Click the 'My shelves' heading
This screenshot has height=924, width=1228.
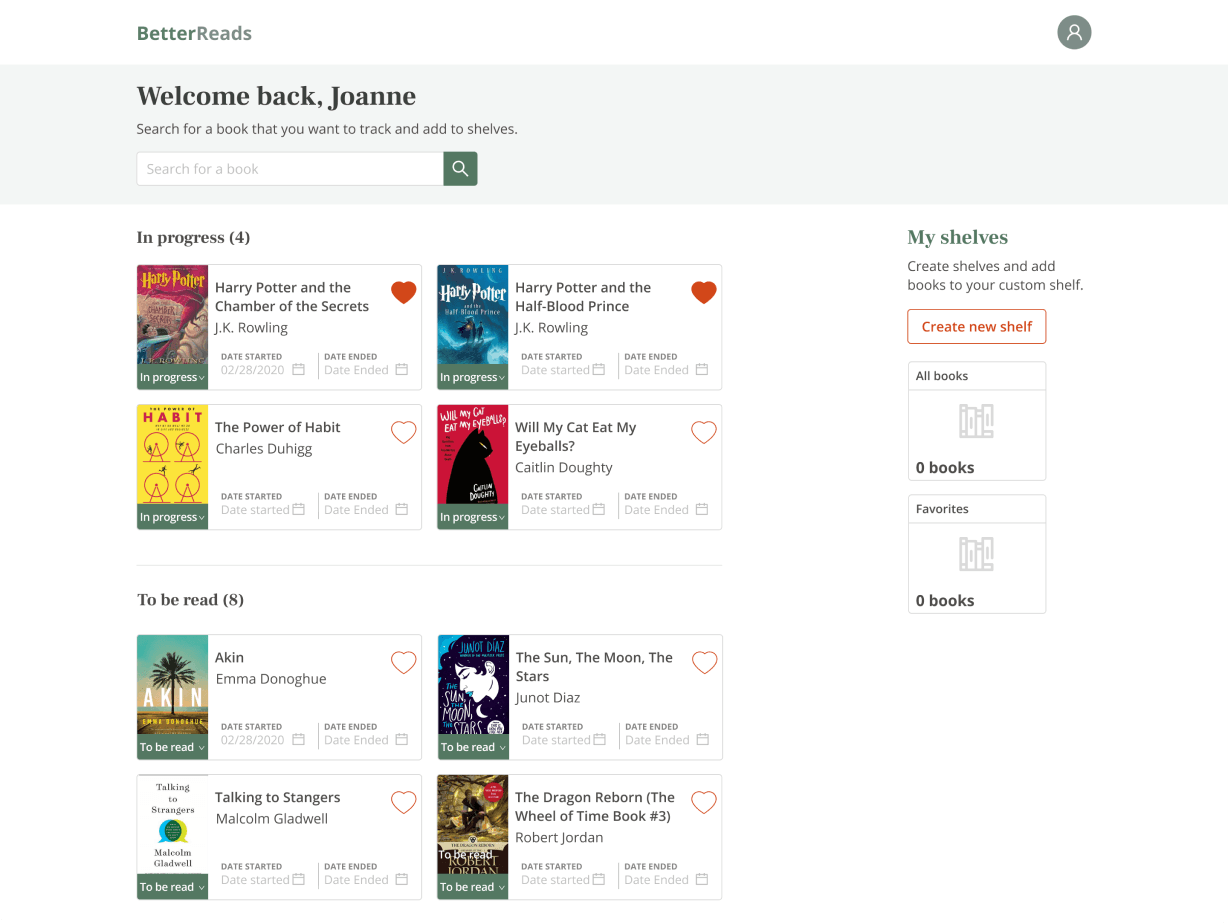pyautogui.click(x=957, y=238)
